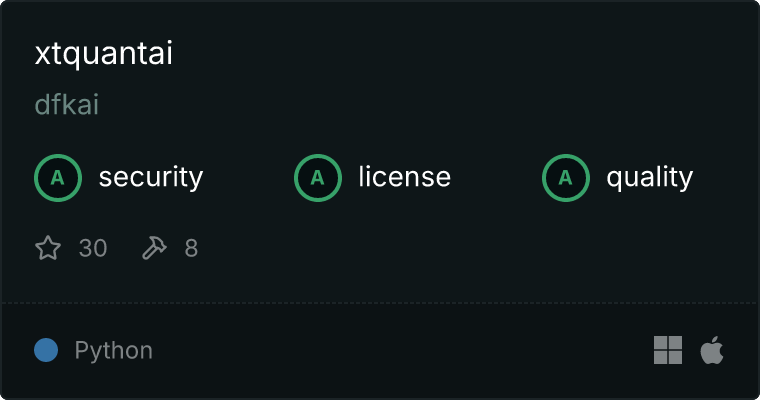The height and width of the screenshot is (400, 760).
Task: Click the blue Python language dot
Action: coord(46,350)
